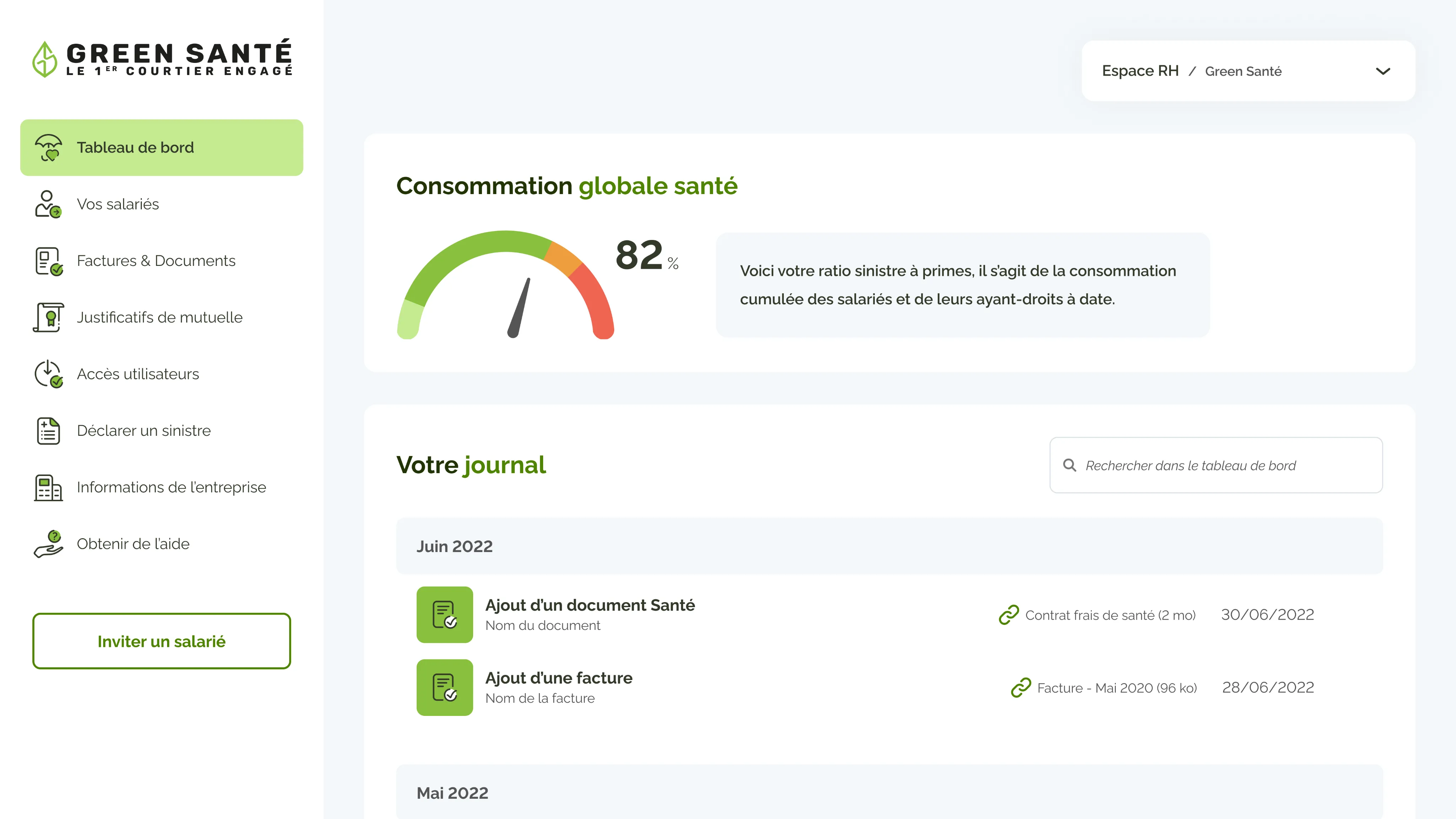The image size is (1456, 819).
Task: Click the green document icon for Ajout d'une facture
Action: (x=445, y=687)
